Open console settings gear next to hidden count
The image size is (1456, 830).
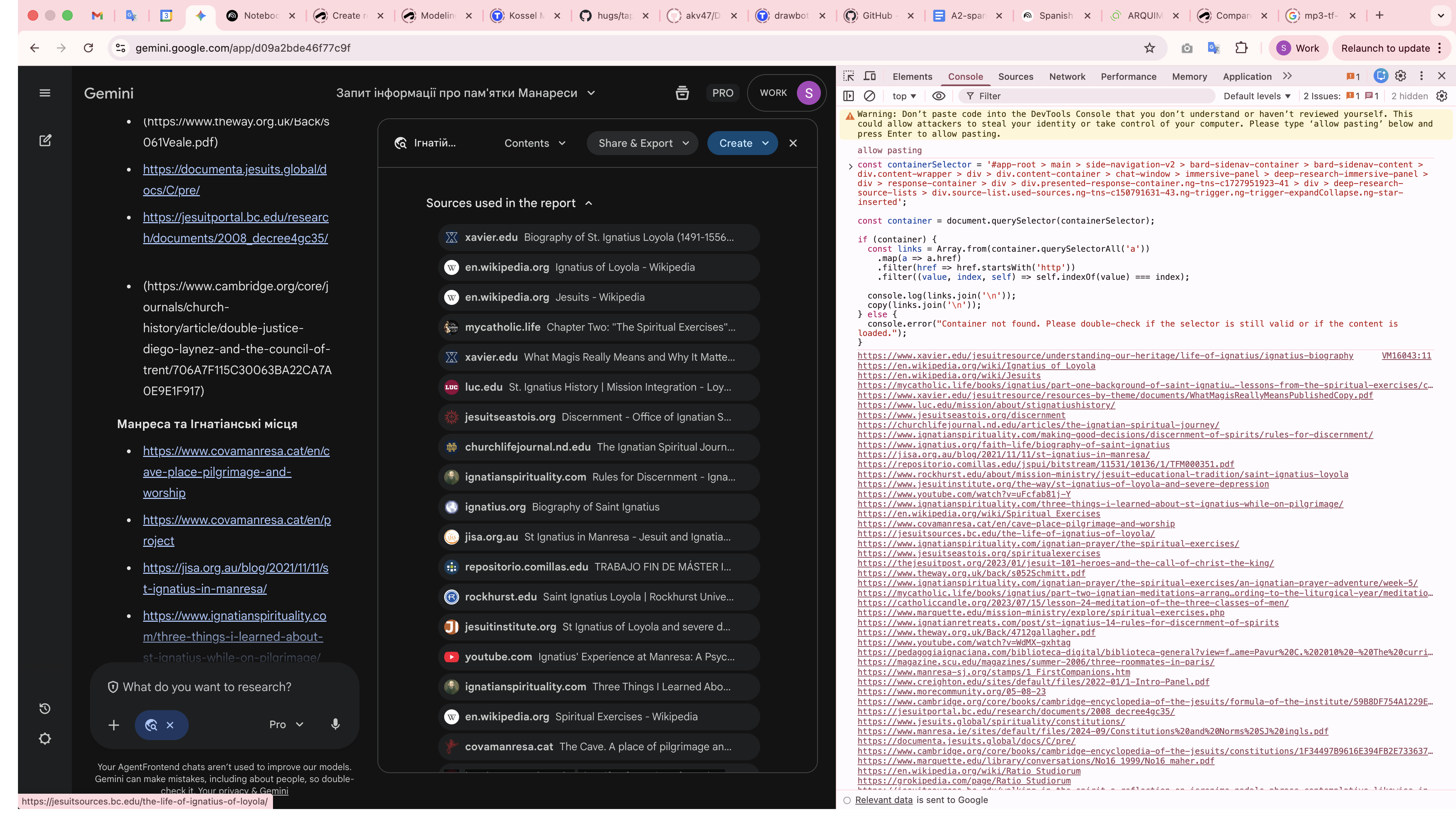(1442, 96)
